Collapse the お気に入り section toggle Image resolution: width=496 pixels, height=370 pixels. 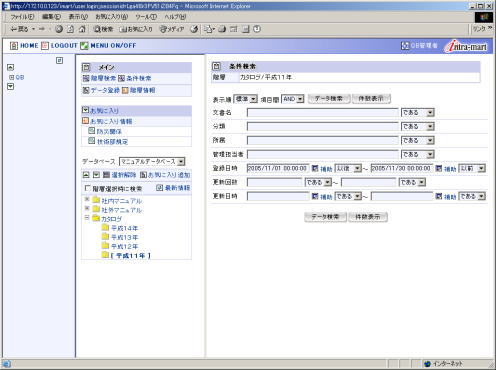pos(86,110)
